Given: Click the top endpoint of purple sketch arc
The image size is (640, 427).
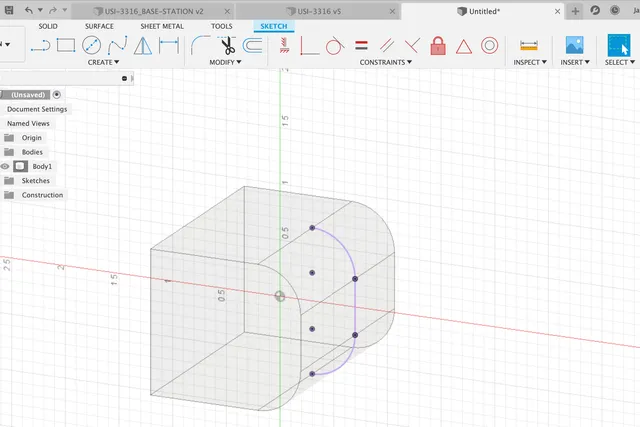Looking at the screenshot, I should (x=312, y=228).
